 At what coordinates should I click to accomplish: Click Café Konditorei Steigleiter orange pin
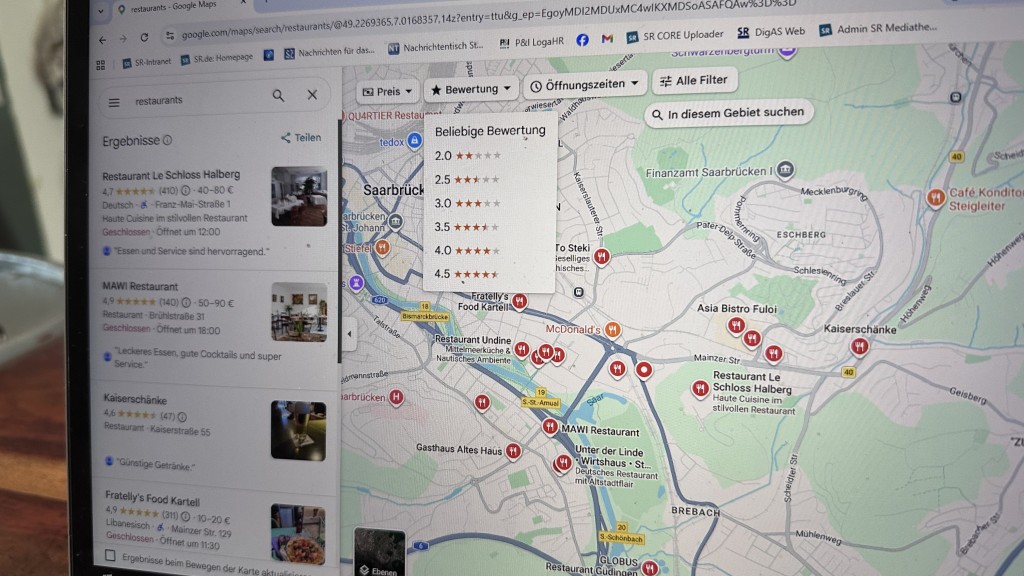[x=936, y=198]
